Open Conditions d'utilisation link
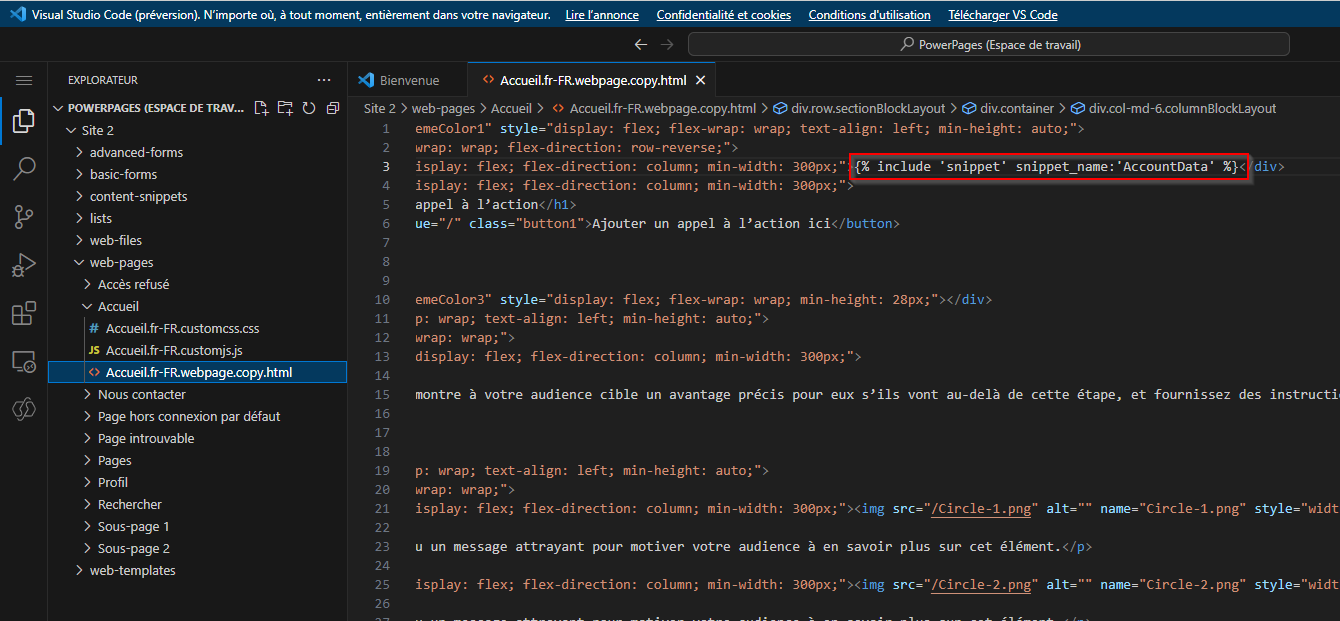The height and width of the screenshot is (621, 1340). click(870, 15)
